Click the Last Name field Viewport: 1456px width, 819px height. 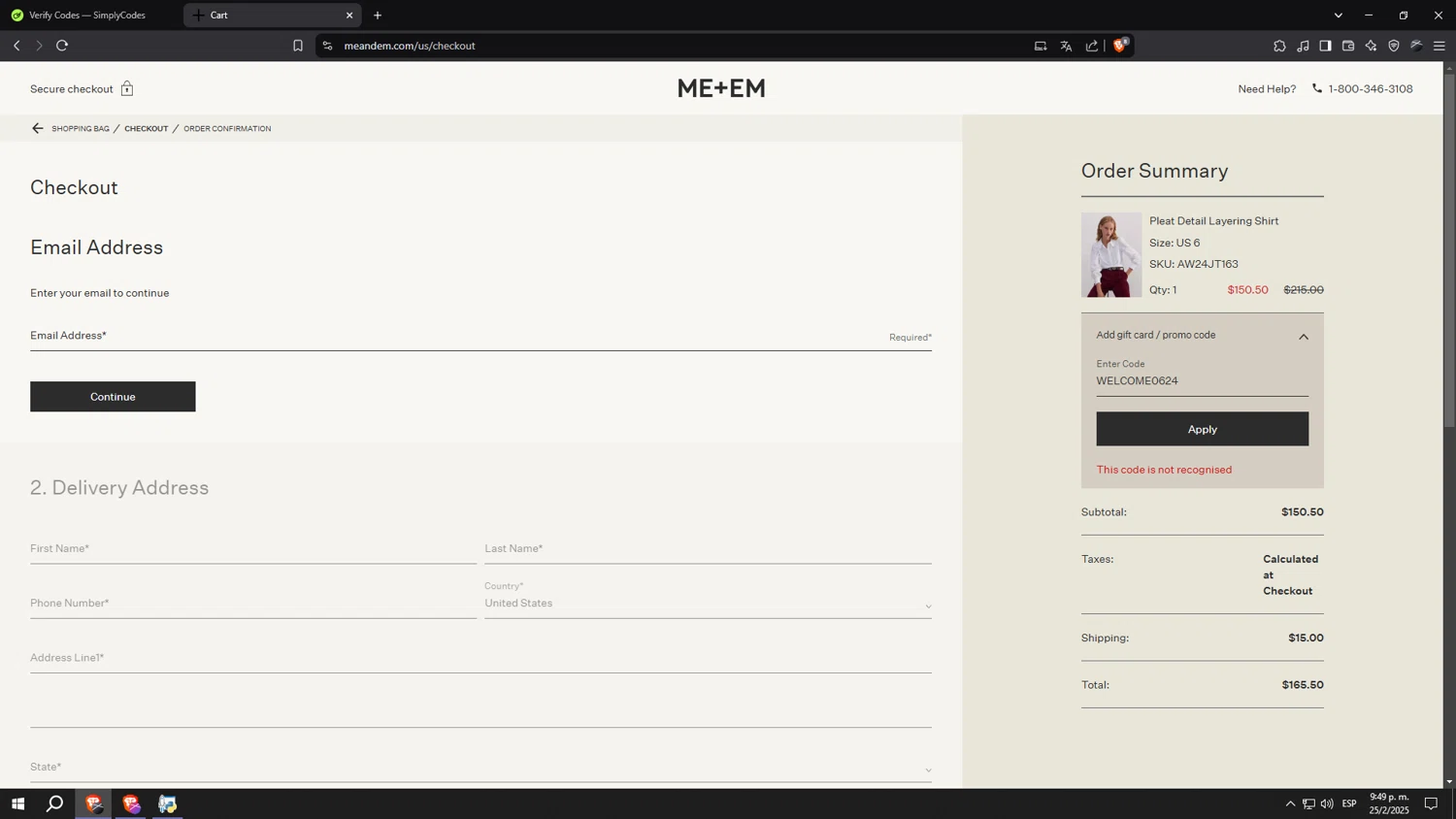(x=708, y=548)
